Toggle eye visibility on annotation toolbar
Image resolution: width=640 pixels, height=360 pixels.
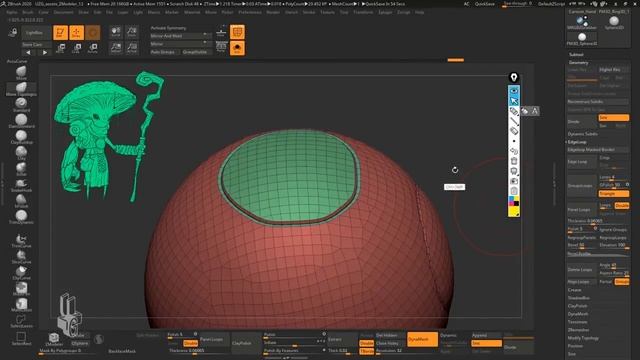click(x=514, y=90)
